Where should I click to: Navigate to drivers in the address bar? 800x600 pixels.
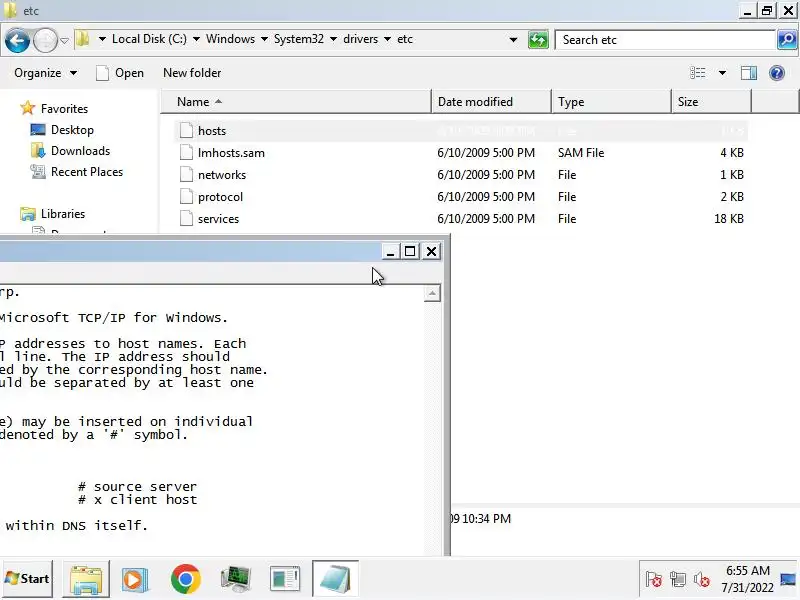coord(360,39)
